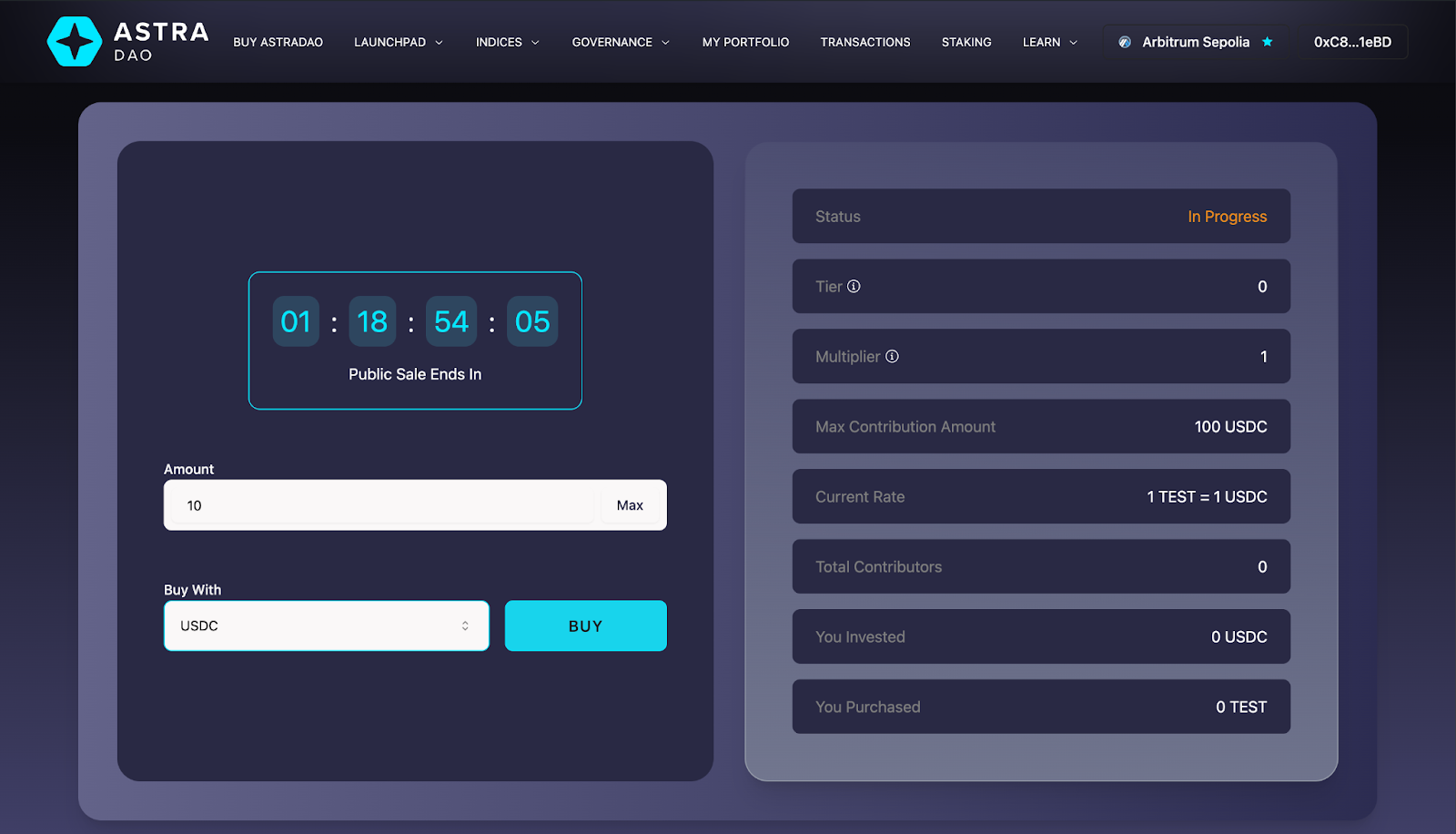The image size is (1456, 834).
Task: Select the Arbitrum Sepolia network button
Action: [x=1195, y=42]
